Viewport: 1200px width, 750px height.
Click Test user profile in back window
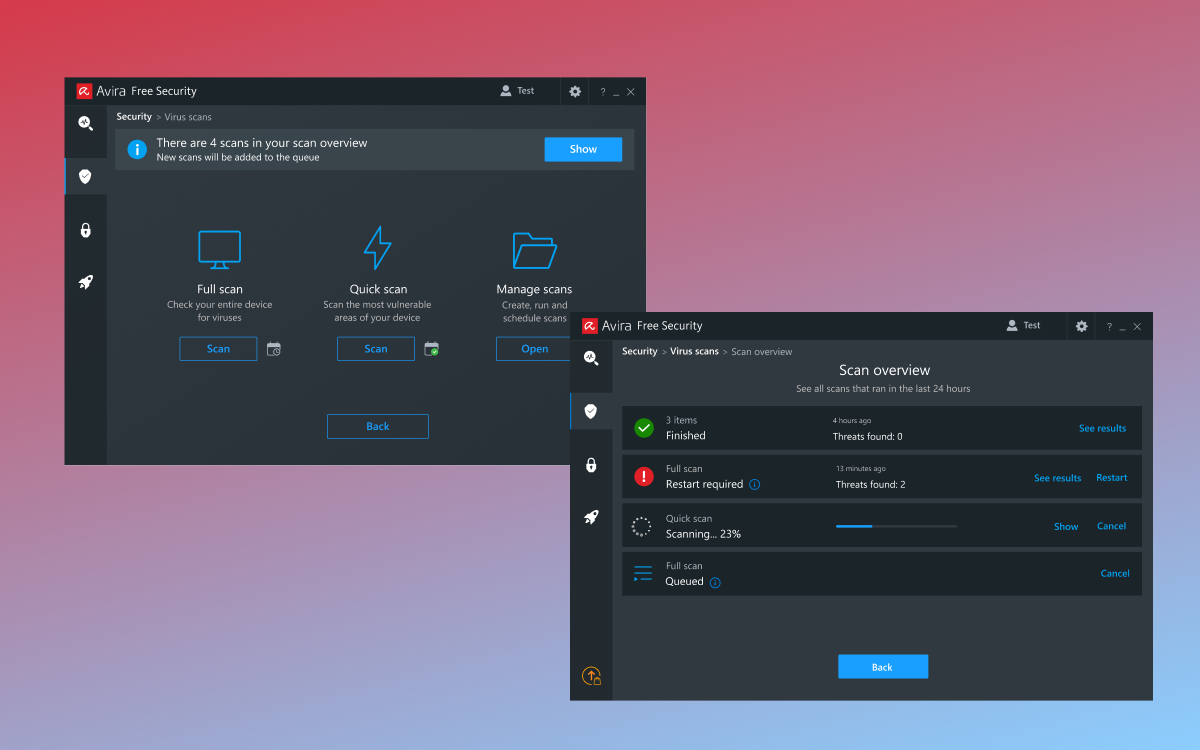518,91
